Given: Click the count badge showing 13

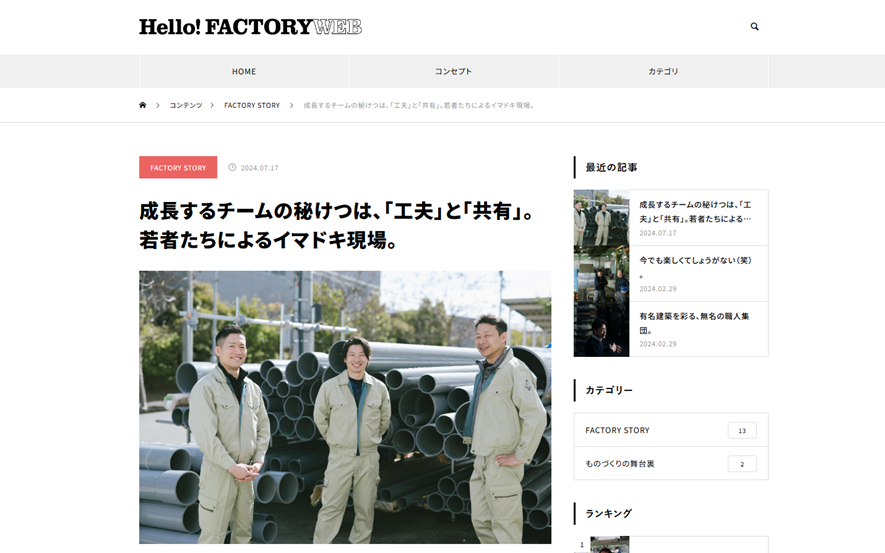Looking at the screenshot, I should [742, 431].
